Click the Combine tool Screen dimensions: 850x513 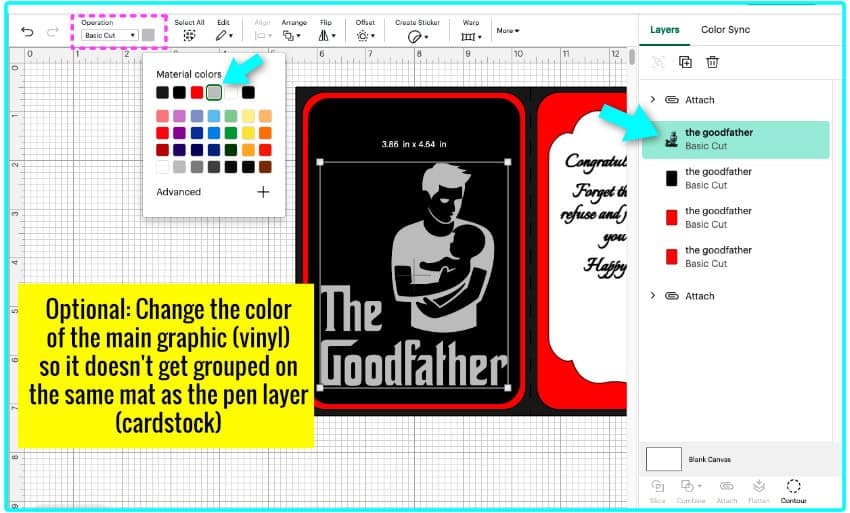coord(690,491)
